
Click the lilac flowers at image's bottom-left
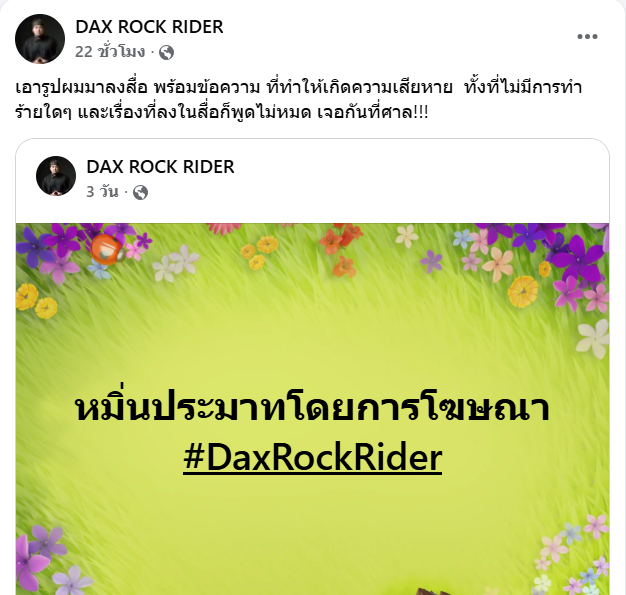[46, 559]
